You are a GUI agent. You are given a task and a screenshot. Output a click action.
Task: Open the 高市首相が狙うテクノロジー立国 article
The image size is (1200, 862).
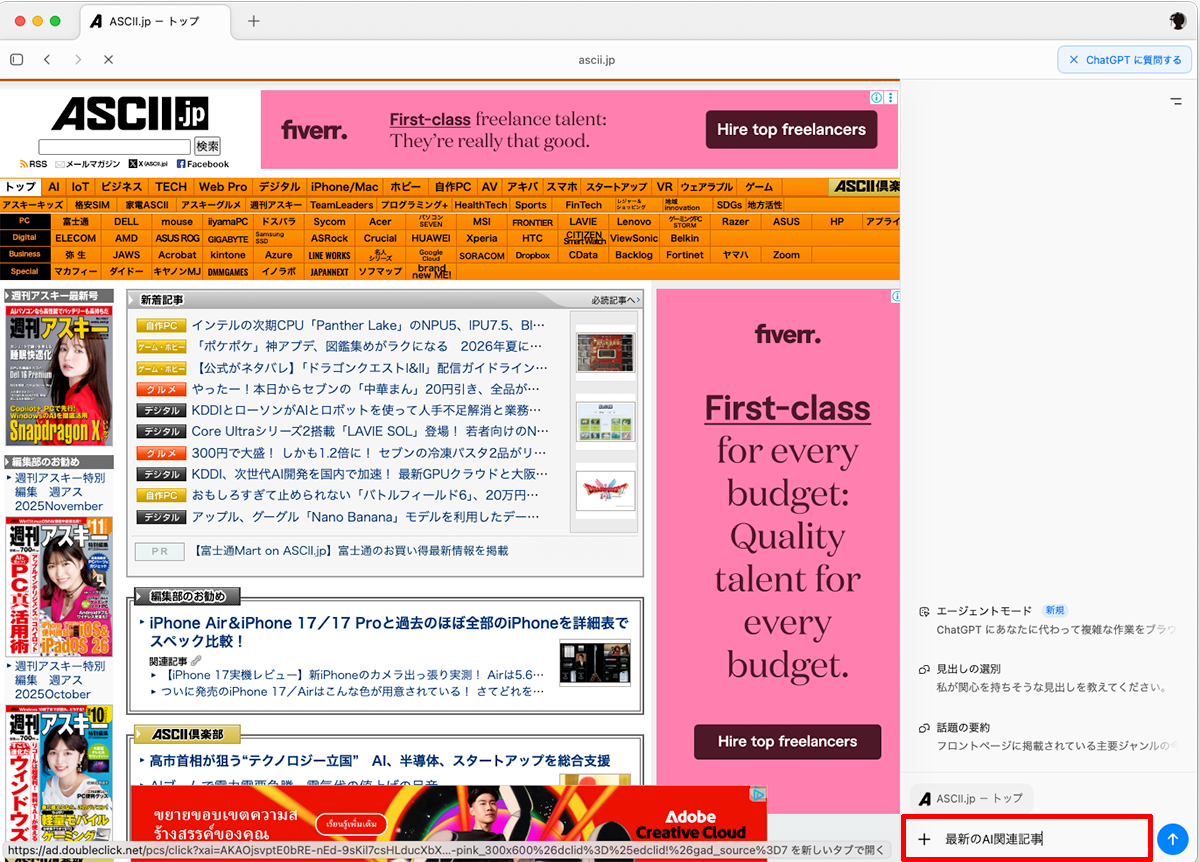pyautogui.click(x=380, y=761)
